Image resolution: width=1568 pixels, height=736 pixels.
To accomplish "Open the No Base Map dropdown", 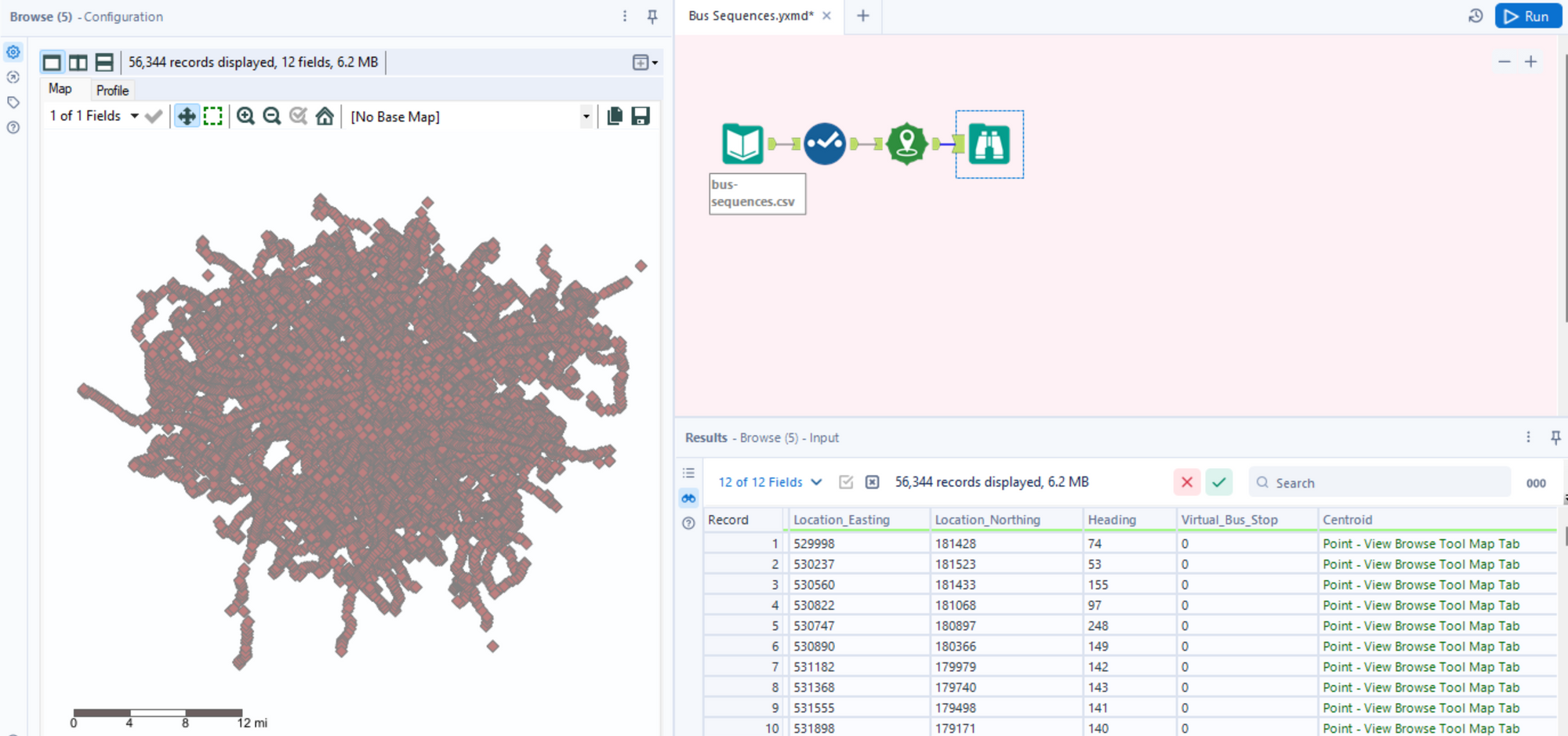I will tap(586, 117).
